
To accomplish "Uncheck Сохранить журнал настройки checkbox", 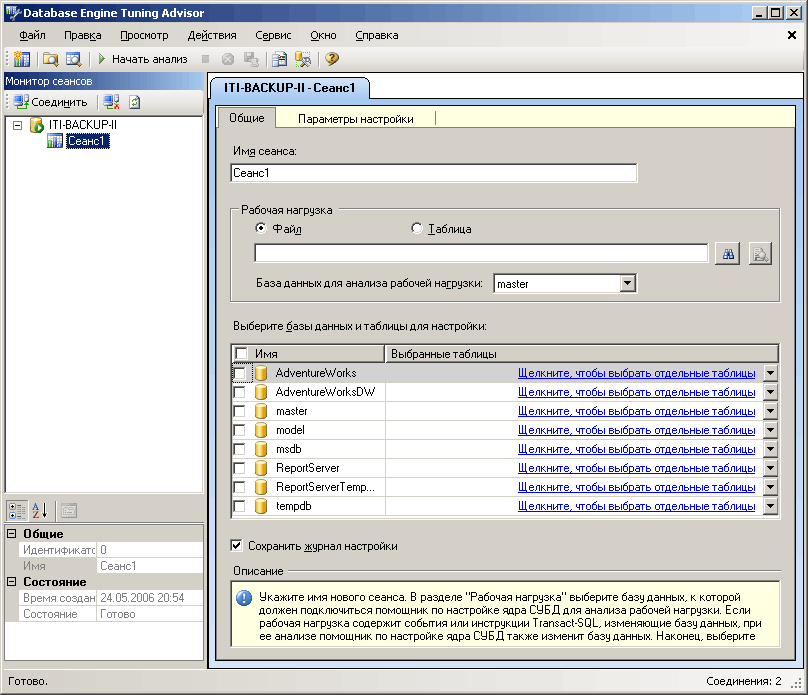I will (237, 546).
